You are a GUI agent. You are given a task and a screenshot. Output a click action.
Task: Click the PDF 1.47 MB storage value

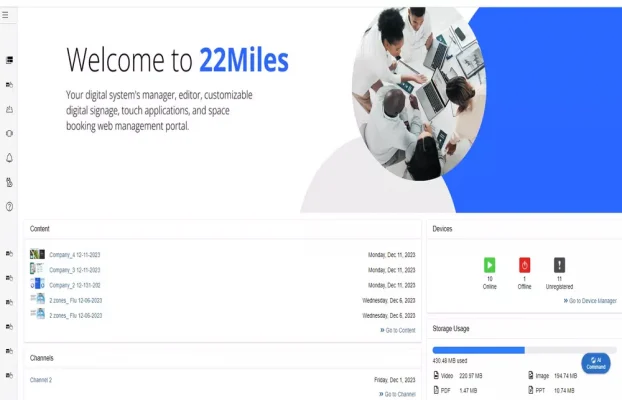[x=468, y=390]
